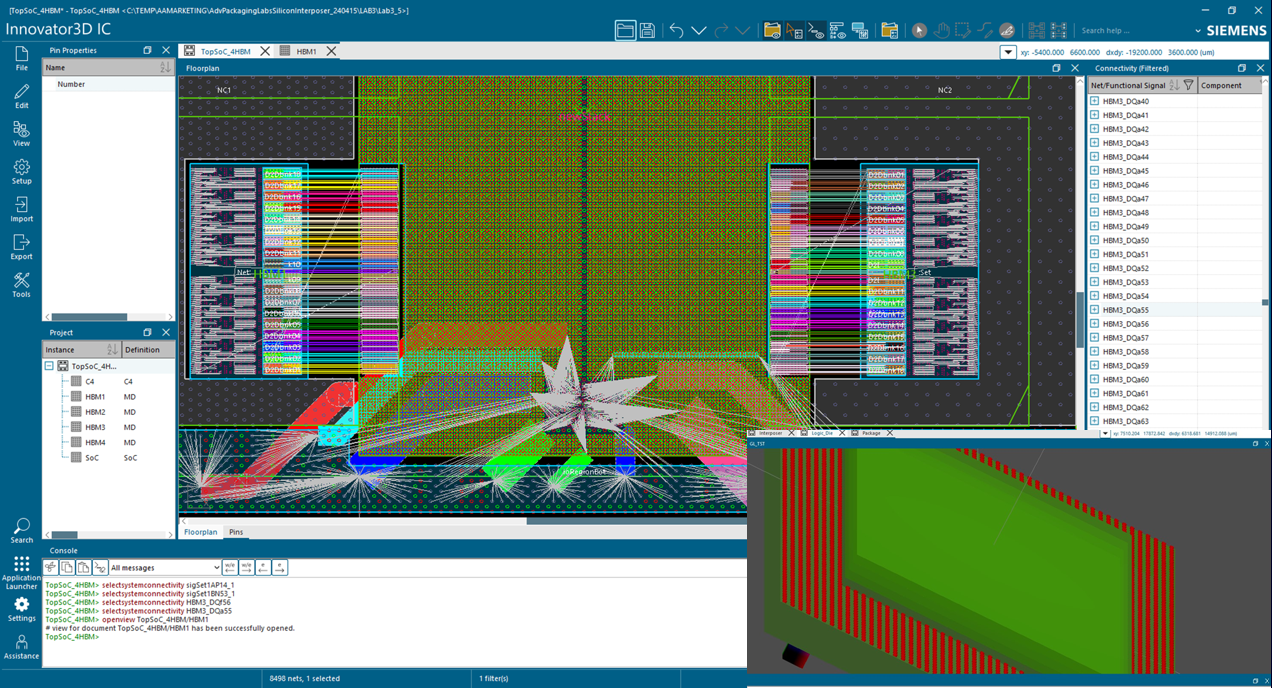Image resolution: width=1272 pixels, height=688 pixels.
Task: Open the Setup gear in the sidebar
Action: pos(21,171)
